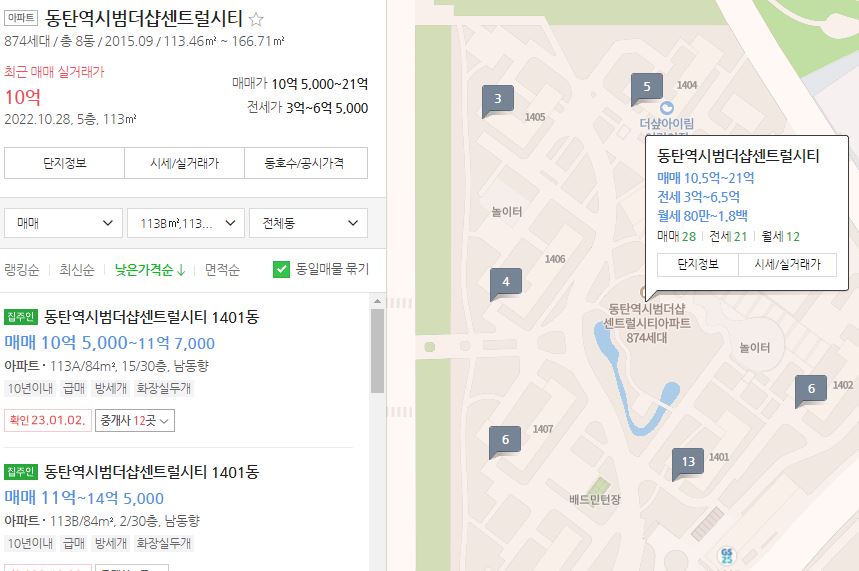Image resolution: width=859 pixels, height=571 pixels.
Task: Click price 매매 10억 5,000~11억 7,000
Action: pos(110,343)
